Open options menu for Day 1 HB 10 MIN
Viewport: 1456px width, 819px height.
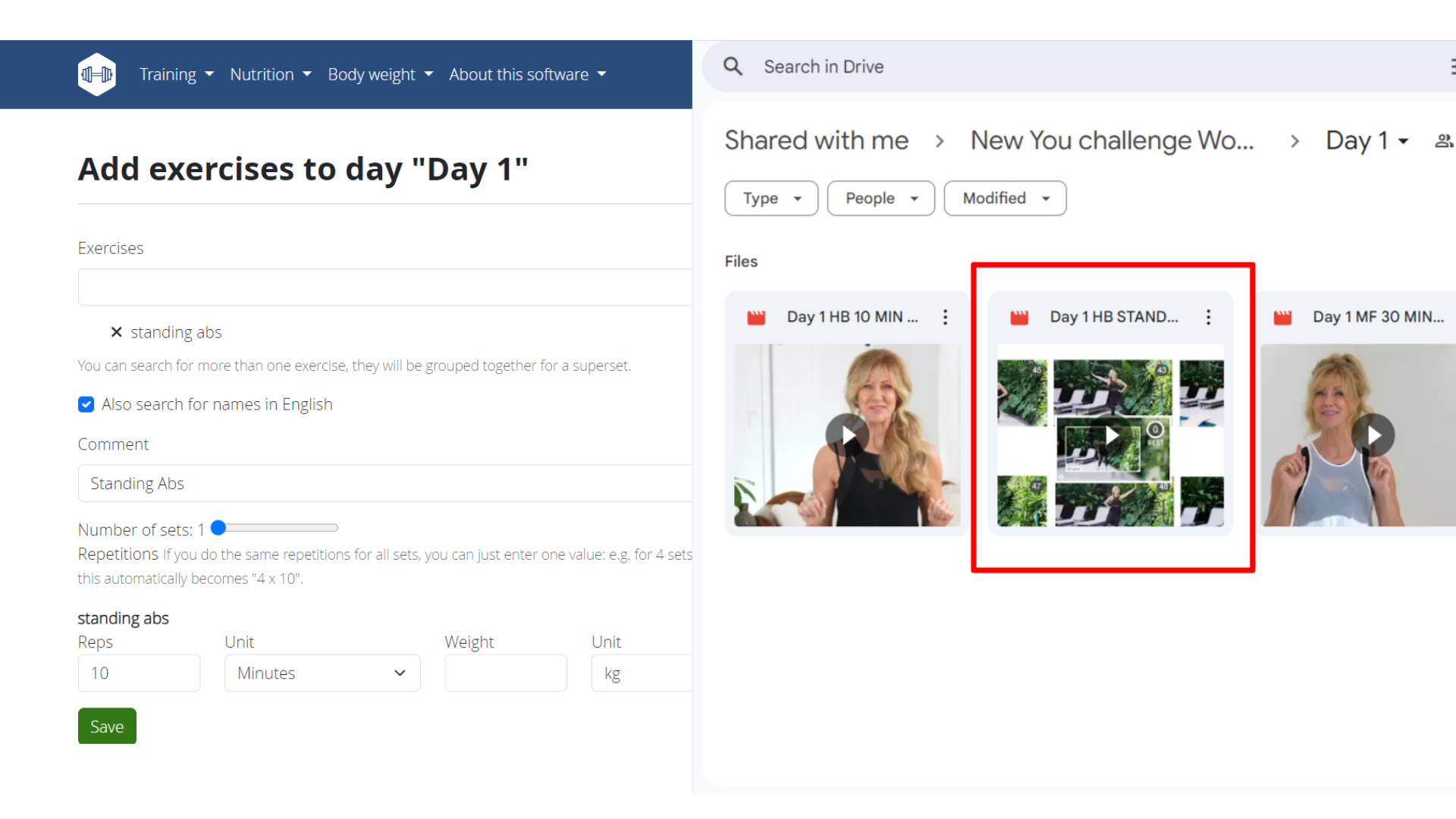click(x=945, y=317)
